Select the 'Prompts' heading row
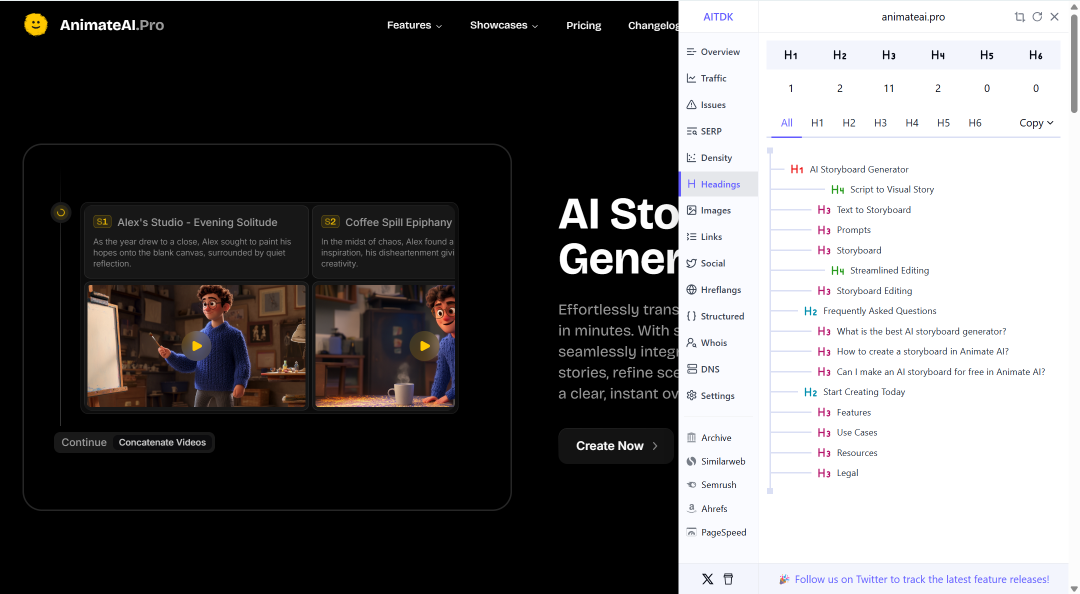 (844, 230)
